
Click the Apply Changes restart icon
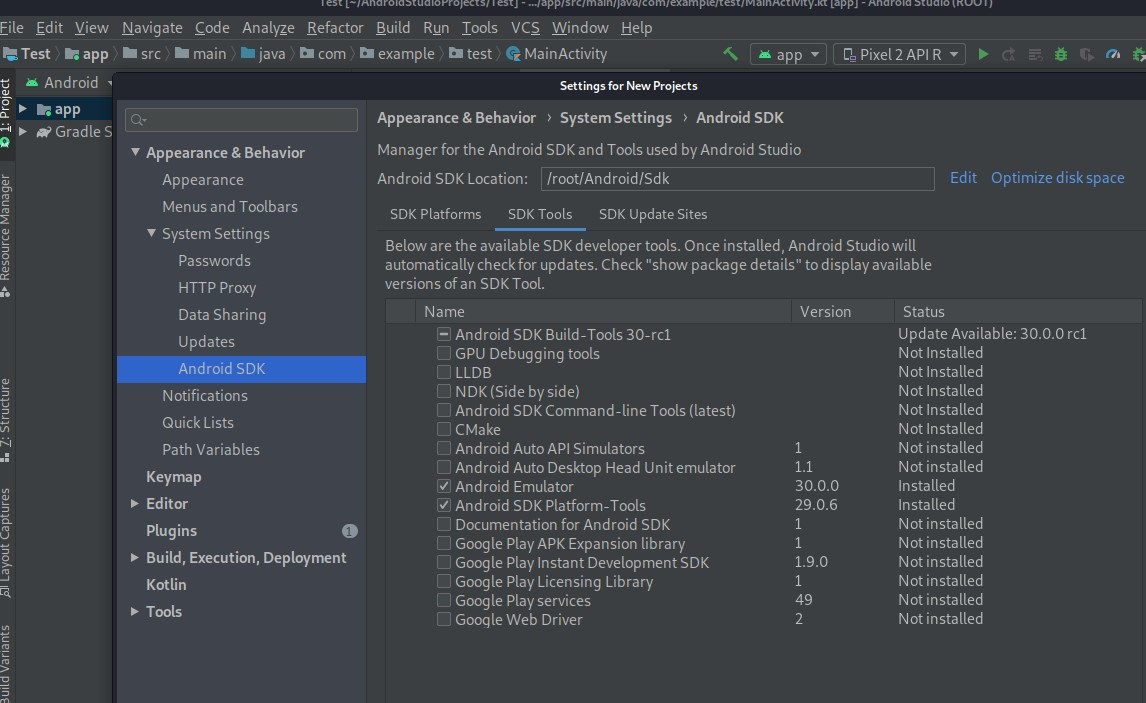(1009, 54)
